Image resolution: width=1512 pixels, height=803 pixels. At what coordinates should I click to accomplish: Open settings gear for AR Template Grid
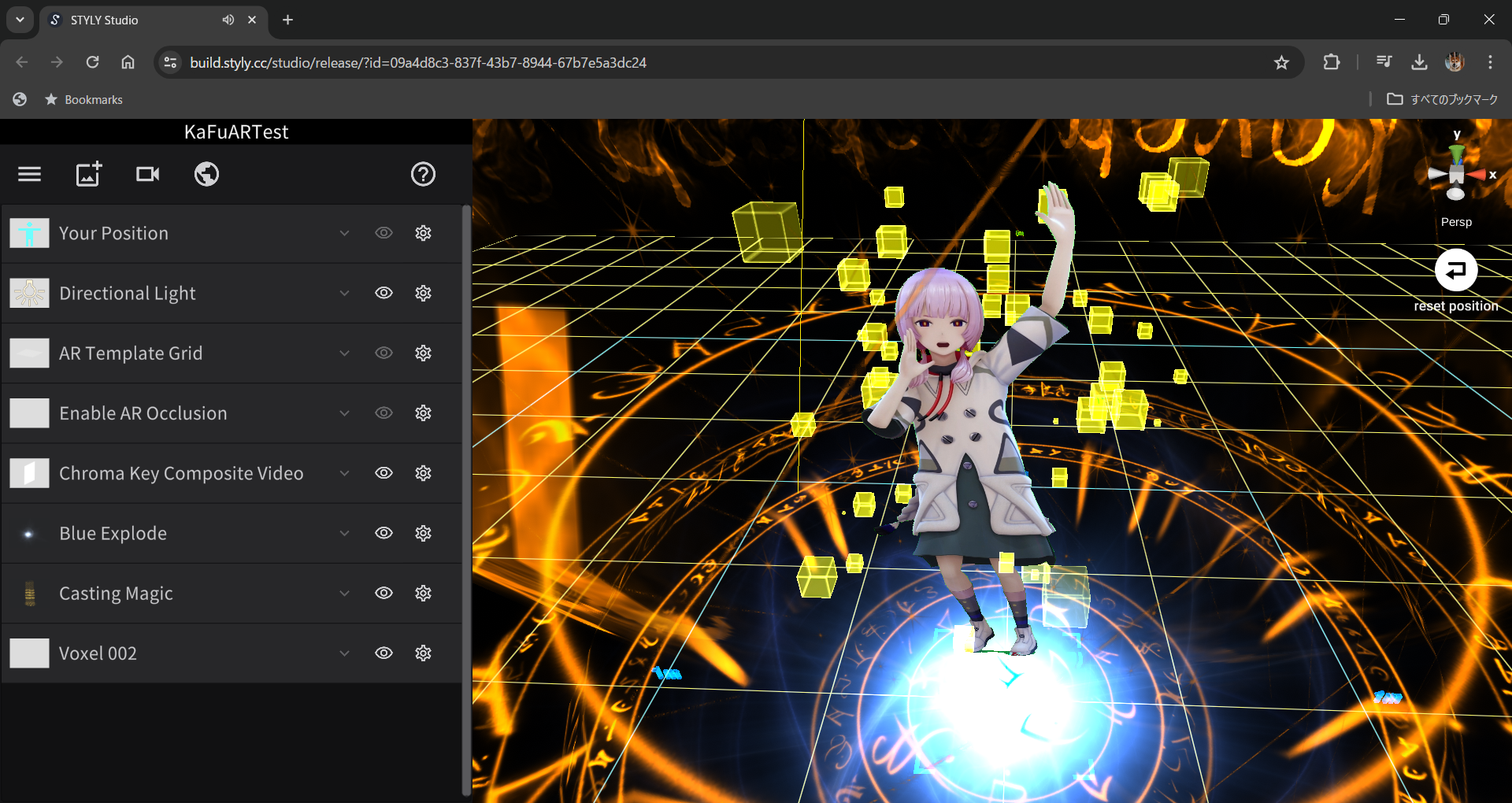click(424, 353)
